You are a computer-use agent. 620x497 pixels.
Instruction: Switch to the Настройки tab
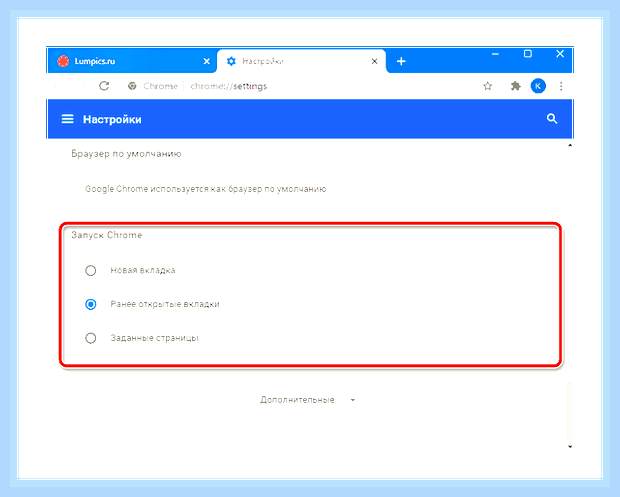pos(301,61)
